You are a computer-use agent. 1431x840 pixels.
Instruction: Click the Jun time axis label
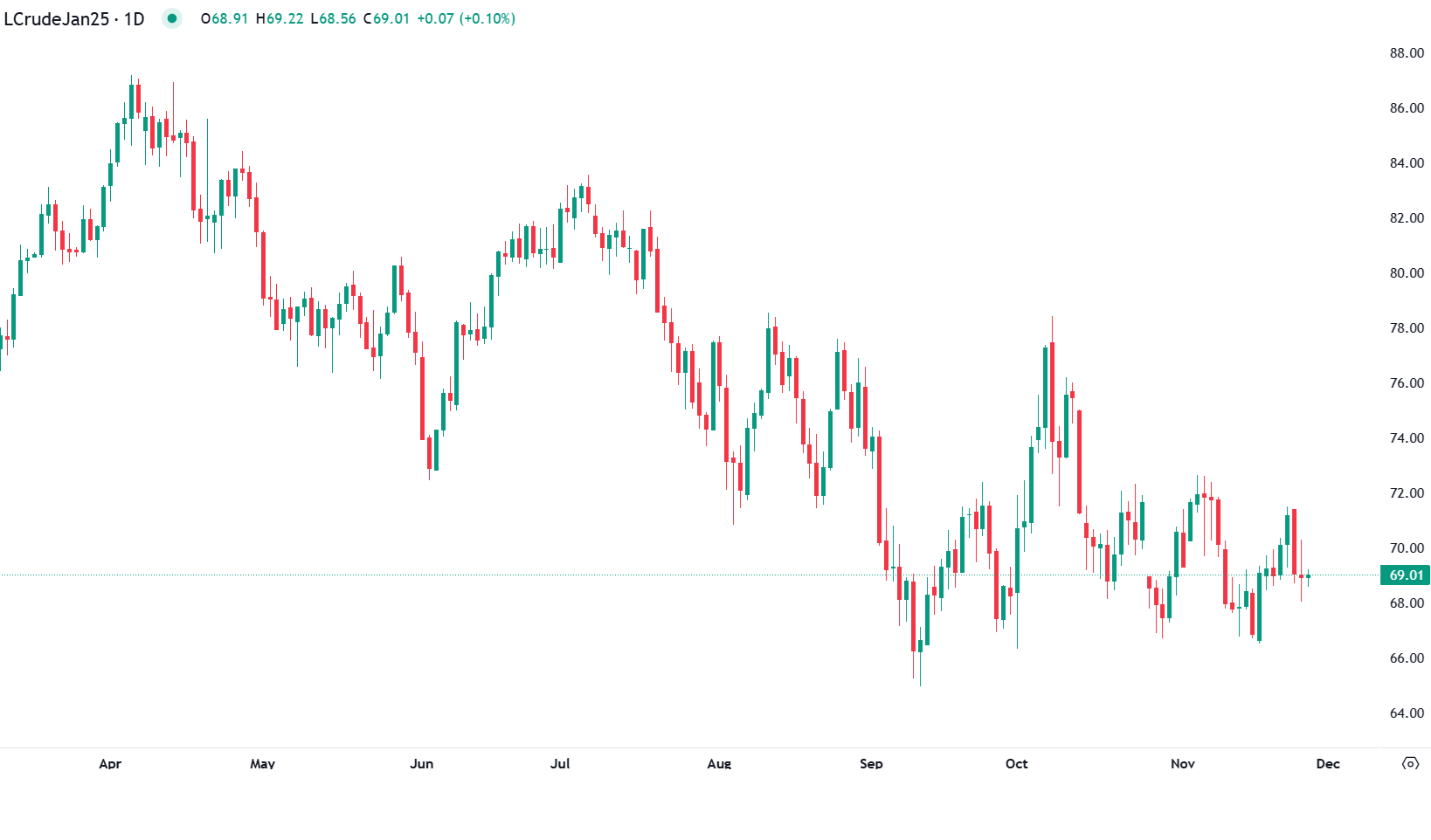[421, 763]
